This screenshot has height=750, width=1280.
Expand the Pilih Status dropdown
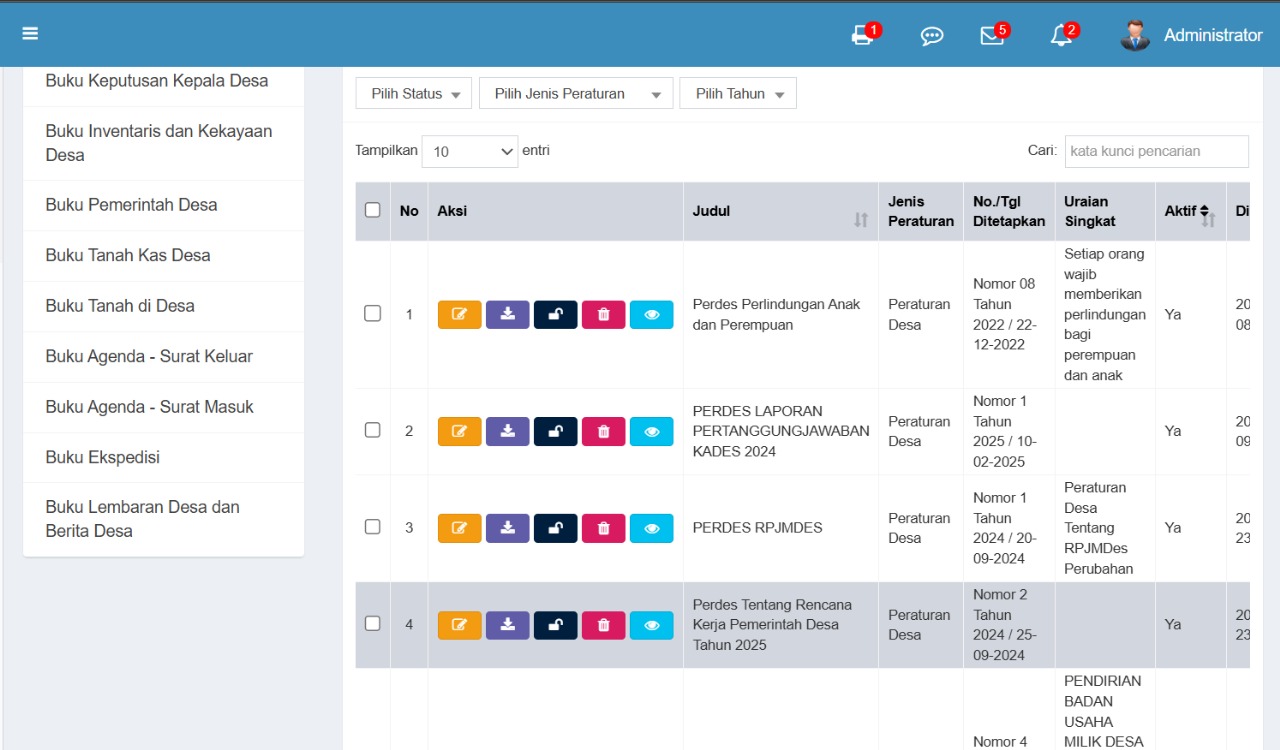(414, 94)
